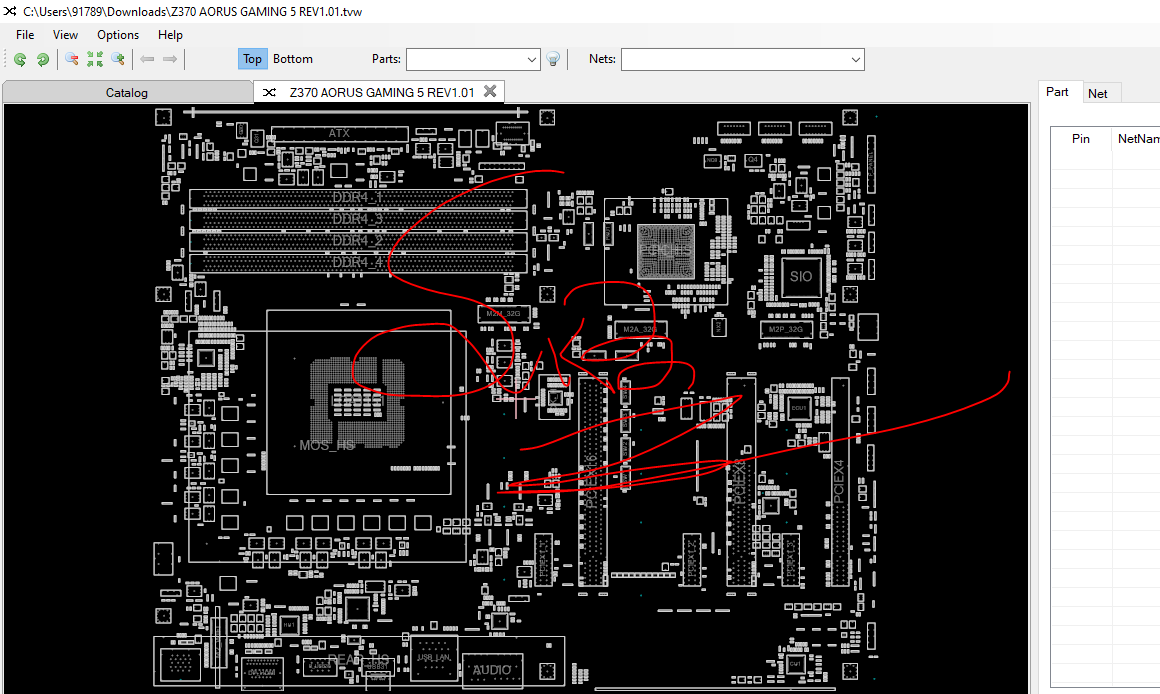The image size is (1160, 694).
Task: Select the DDR4_2 memory slot
Action: pyautogui.click(x=358, y=241)
